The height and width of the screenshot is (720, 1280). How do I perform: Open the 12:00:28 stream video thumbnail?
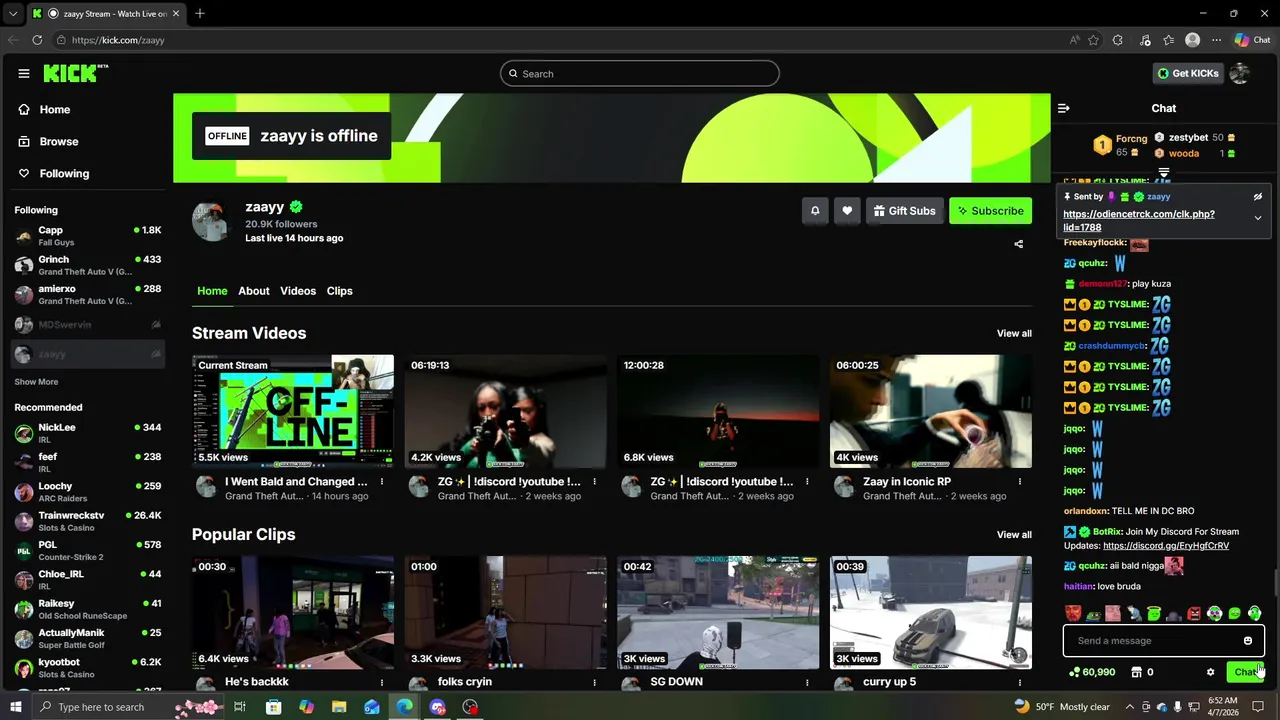pos(718,411)
